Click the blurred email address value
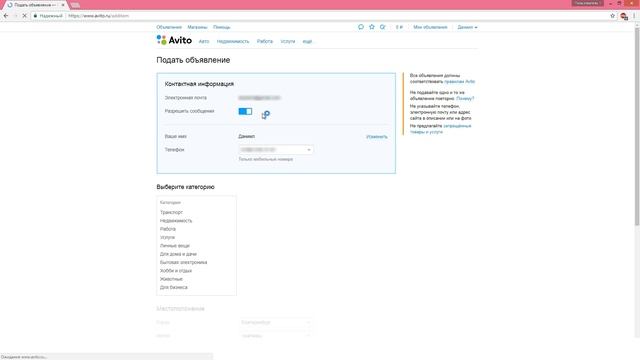 (259, 98)
